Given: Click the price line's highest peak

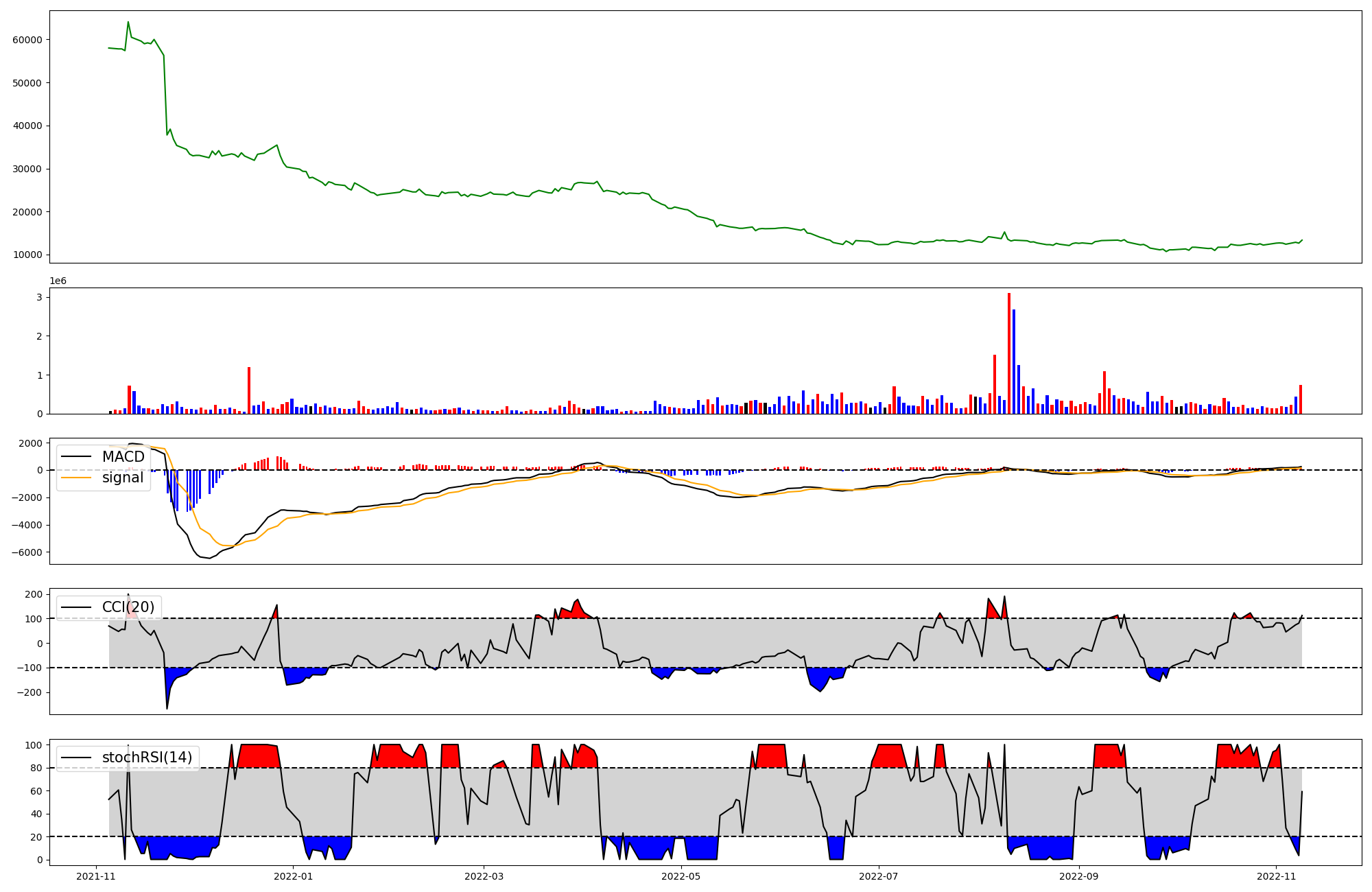Looking at the screenshot, I should [128, 22].
